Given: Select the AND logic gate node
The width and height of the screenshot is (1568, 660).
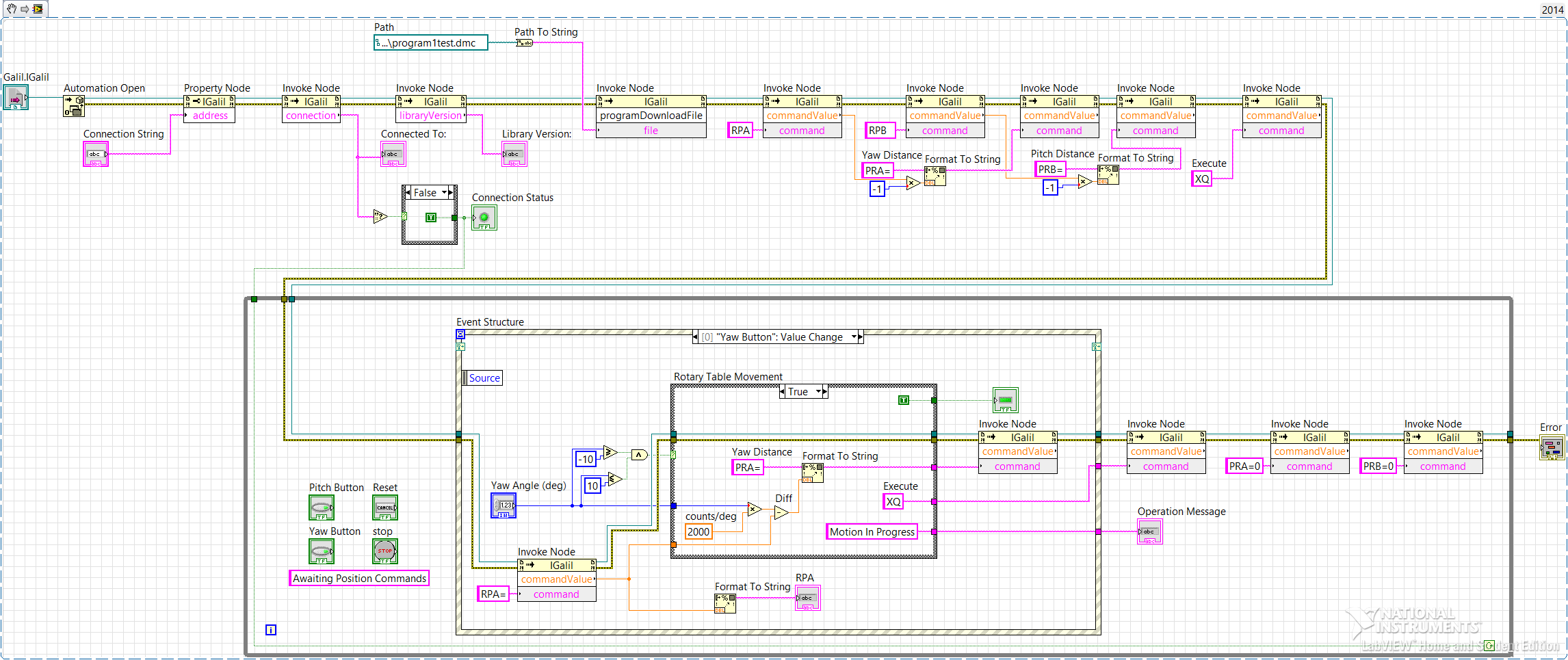Looking at the screenshot, I should 639,455.
